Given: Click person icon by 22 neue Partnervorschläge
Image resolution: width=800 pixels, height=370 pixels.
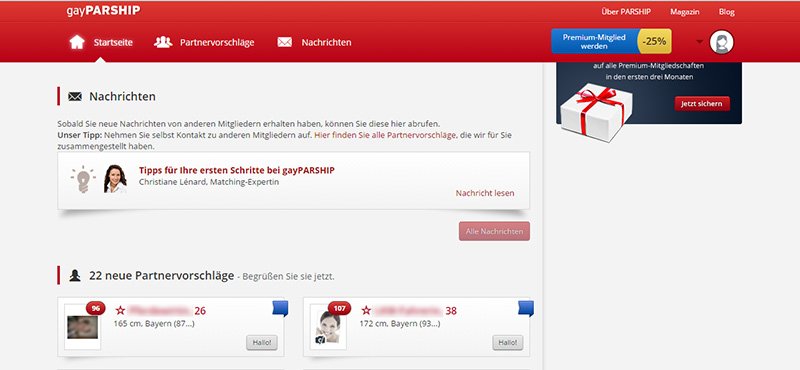Looking at the screenshot, I should 75,276.
